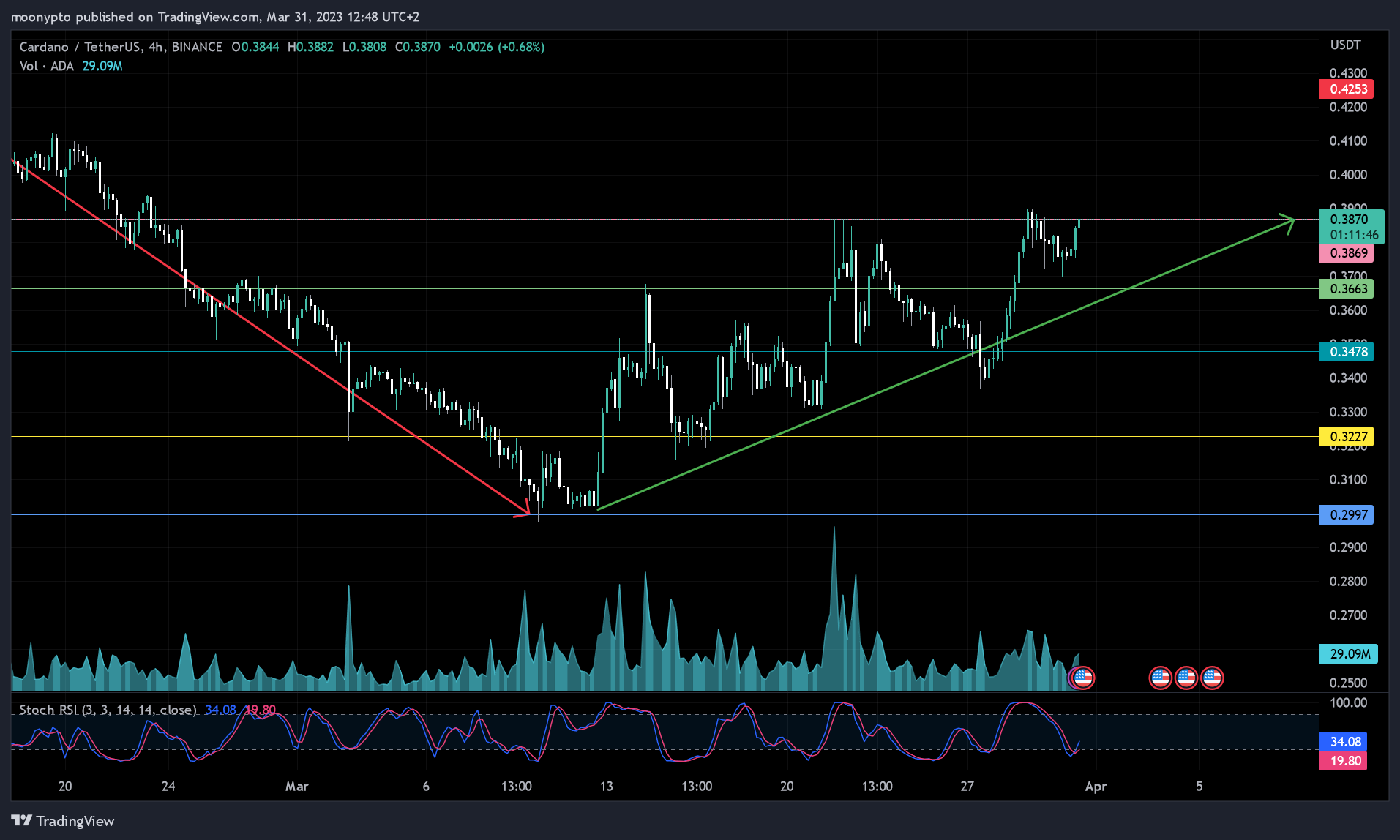Screen dimensions: 1400x840
Task: Click the close value C0.3870 in legend
Action: [418, 47]
